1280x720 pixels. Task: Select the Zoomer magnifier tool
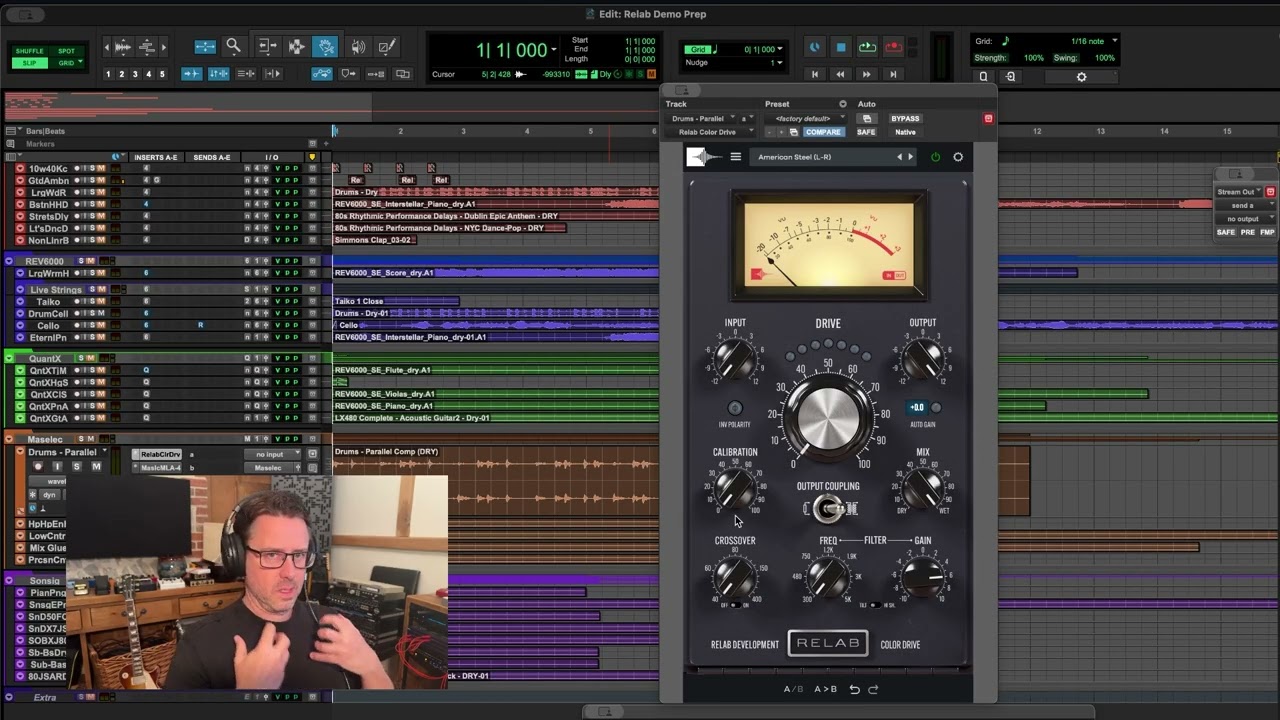(233, 46)
